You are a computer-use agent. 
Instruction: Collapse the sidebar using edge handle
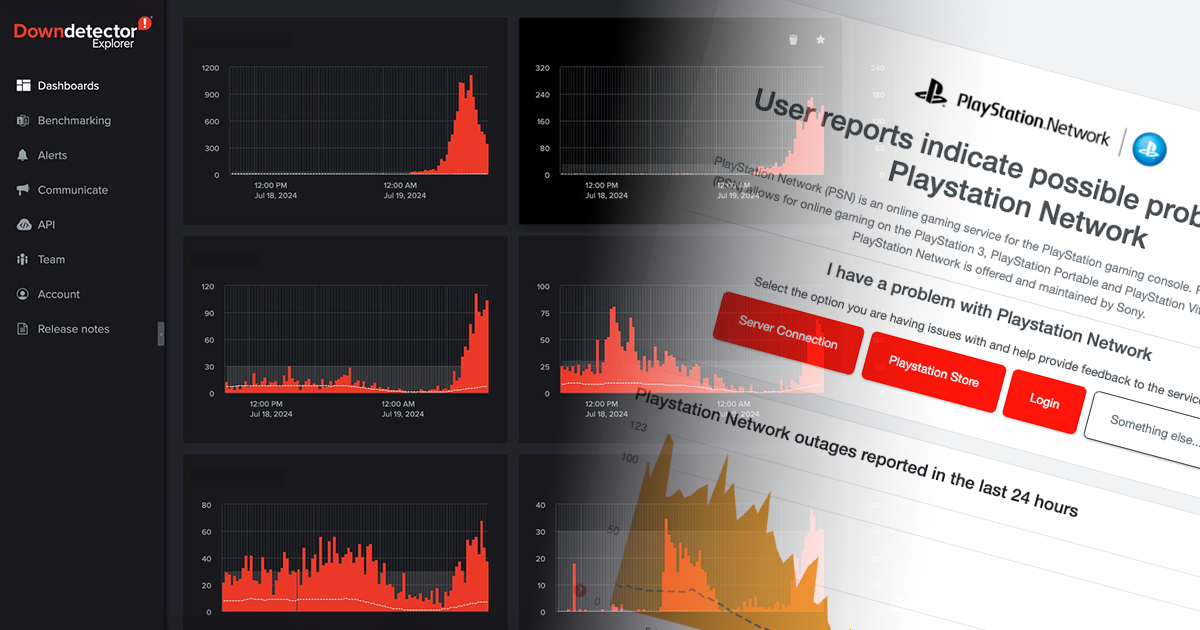160,334
